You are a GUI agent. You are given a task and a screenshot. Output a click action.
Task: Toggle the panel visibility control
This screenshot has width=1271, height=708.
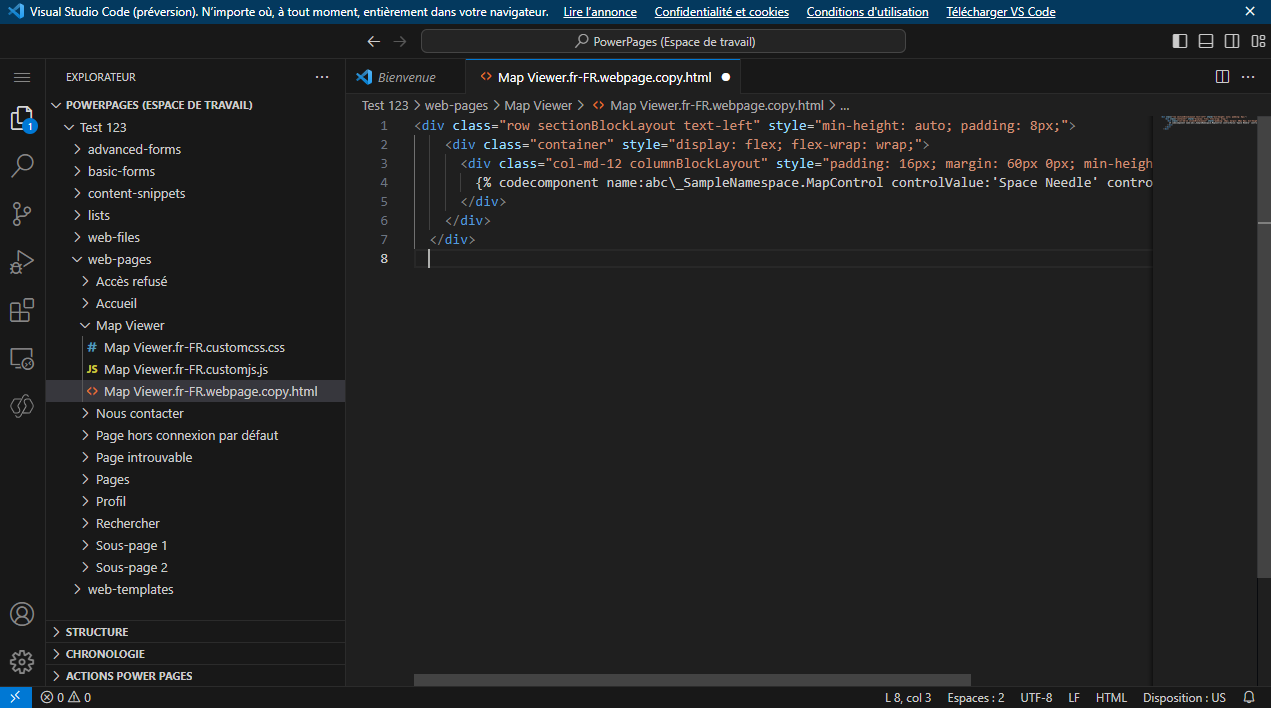pyautogui.click(x=1206, y=40)
